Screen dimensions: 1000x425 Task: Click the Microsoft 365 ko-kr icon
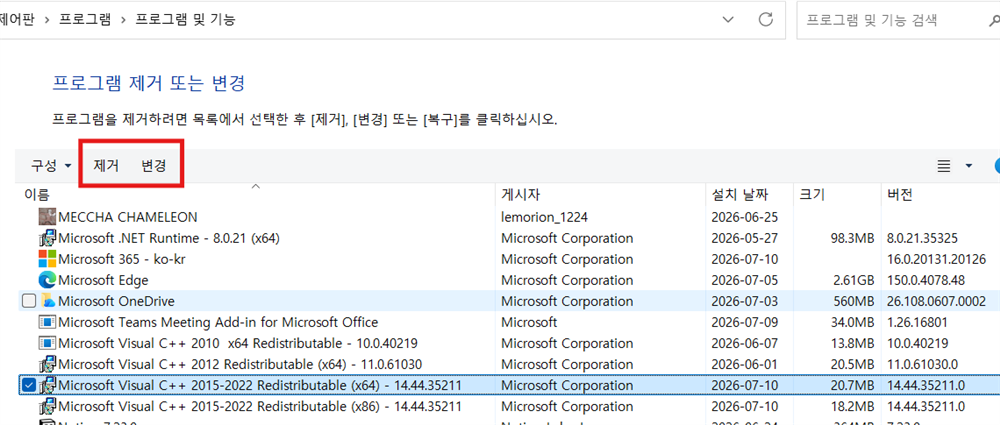pyautogui.click(x=47, y=259)
